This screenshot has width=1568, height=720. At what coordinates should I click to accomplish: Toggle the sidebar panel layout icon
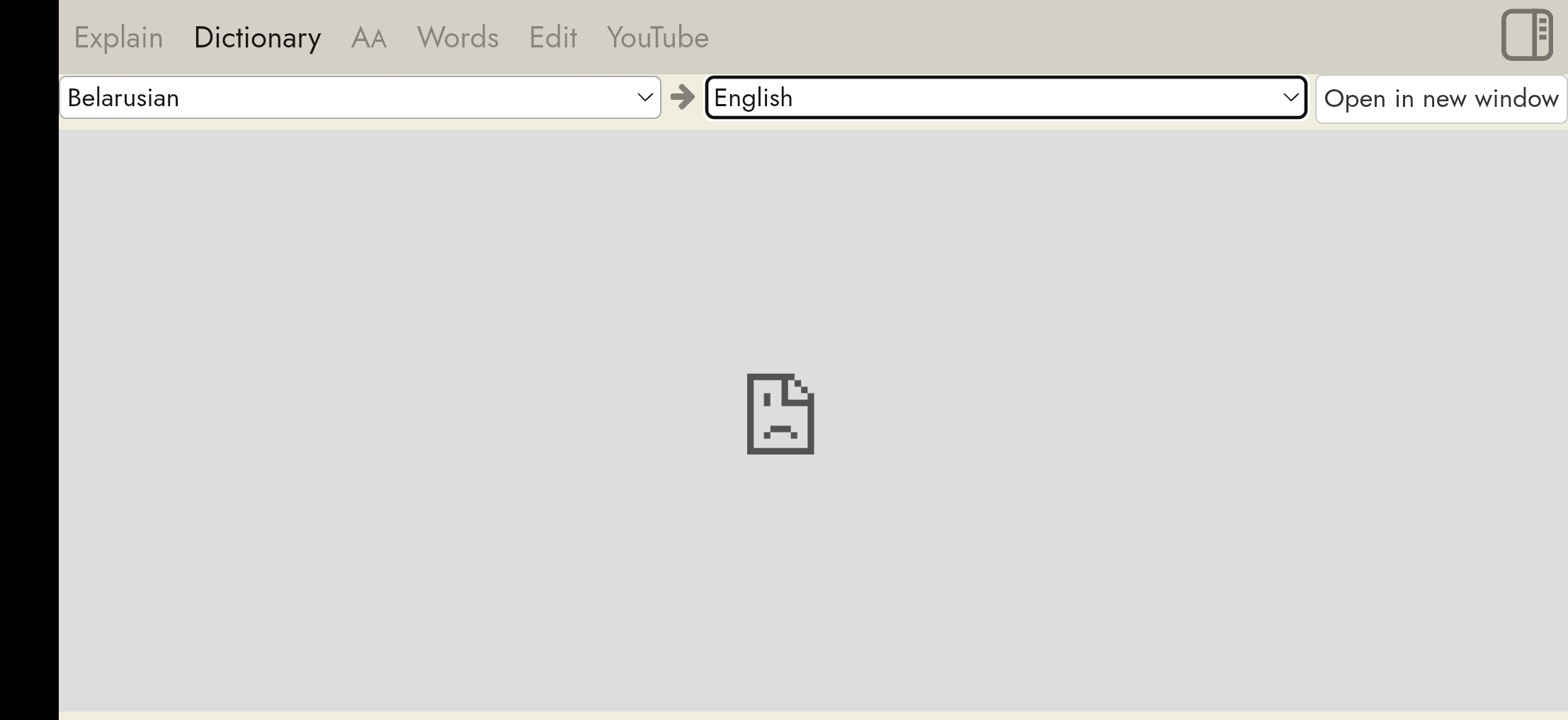tap(1527, 35)
